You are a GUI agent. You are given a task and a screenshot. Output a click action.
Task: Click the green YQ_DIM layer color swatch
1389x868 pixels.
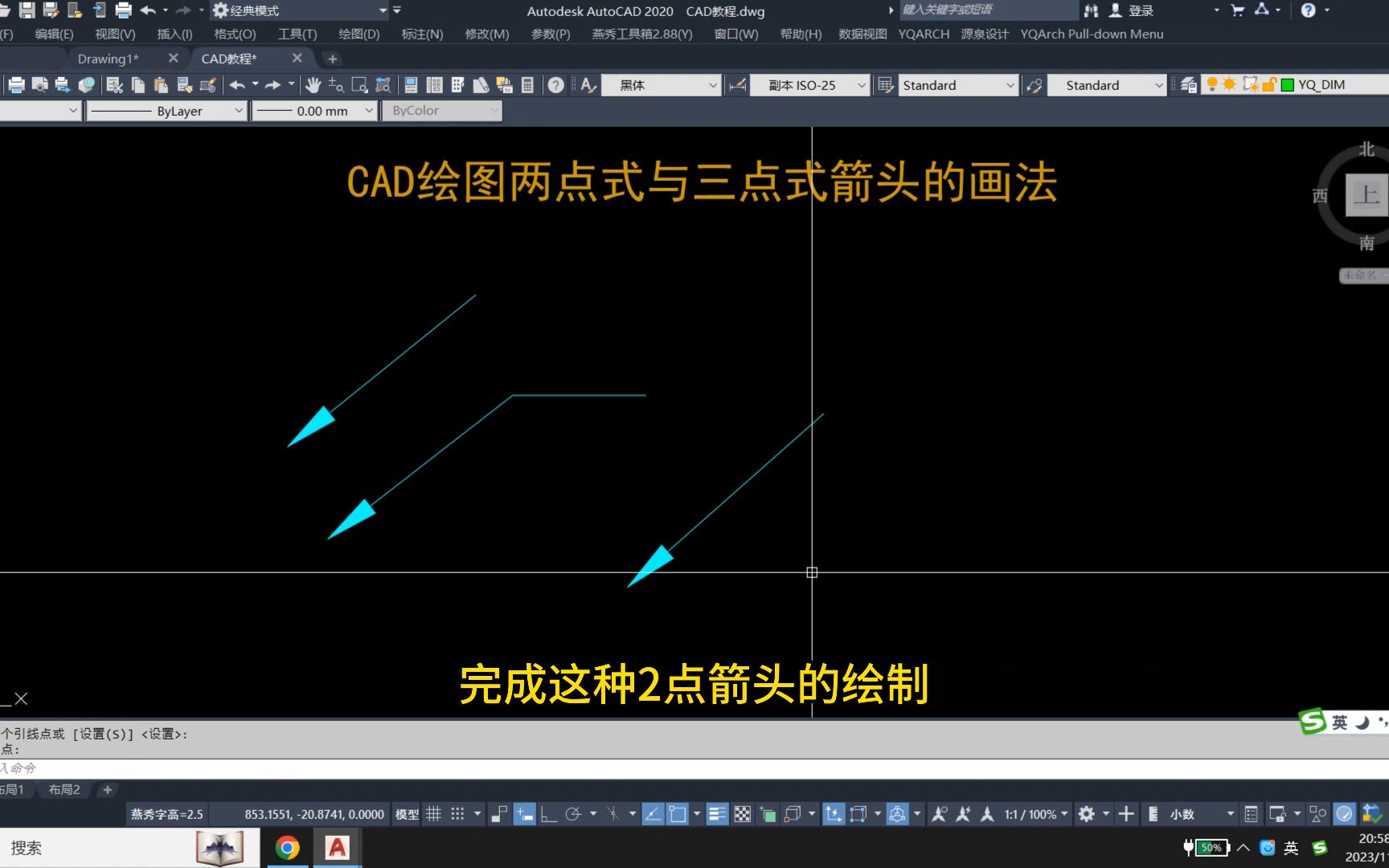click(x=1288, y=85)
